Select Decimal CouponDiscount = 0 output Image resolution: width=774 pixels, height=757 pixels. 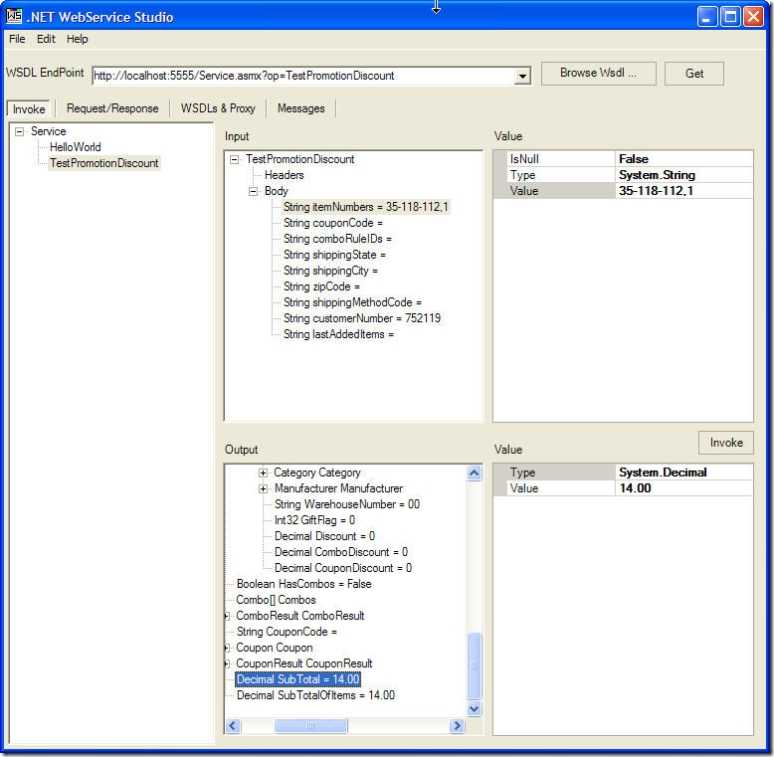tap(343, 568)
